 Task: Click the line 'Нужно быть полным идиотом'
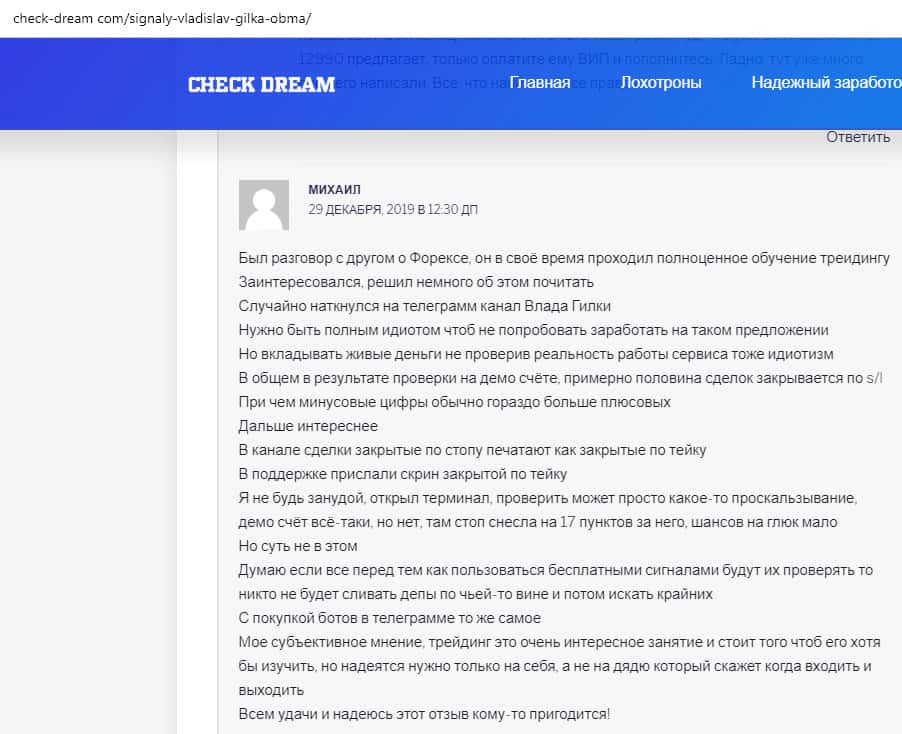click(533, 330)
